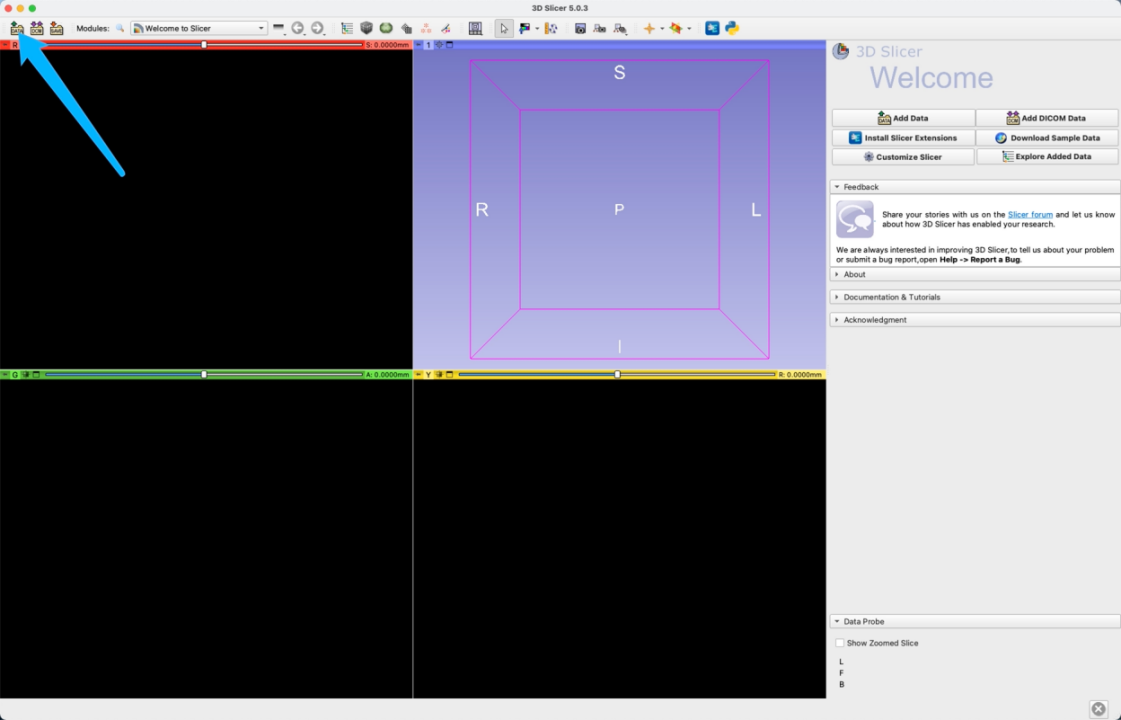This screenshot has width=1121, height=720.
Task: Expand the About section
Action: tap(974, 275)
